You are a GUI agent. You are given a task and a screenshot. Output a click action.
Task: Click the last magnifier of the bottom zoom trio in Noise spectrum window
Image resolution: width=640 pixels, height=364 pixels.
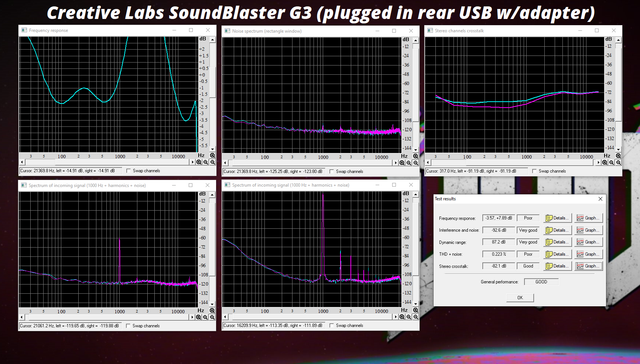415,162
